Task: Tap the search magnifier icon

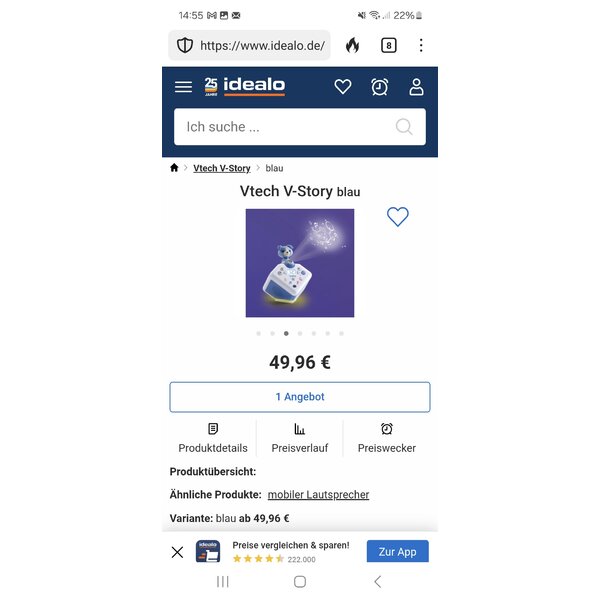Action: 404,127
